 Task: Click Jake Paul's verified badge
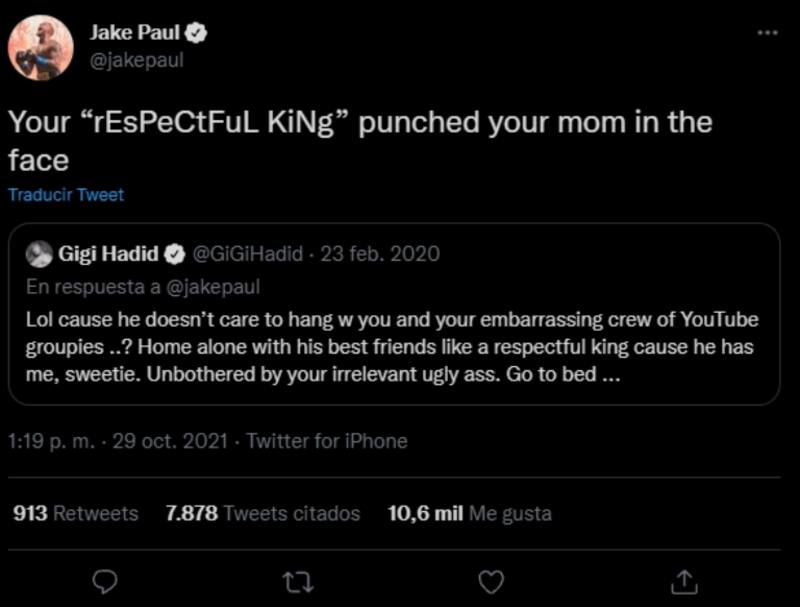[x=198, y=33]
